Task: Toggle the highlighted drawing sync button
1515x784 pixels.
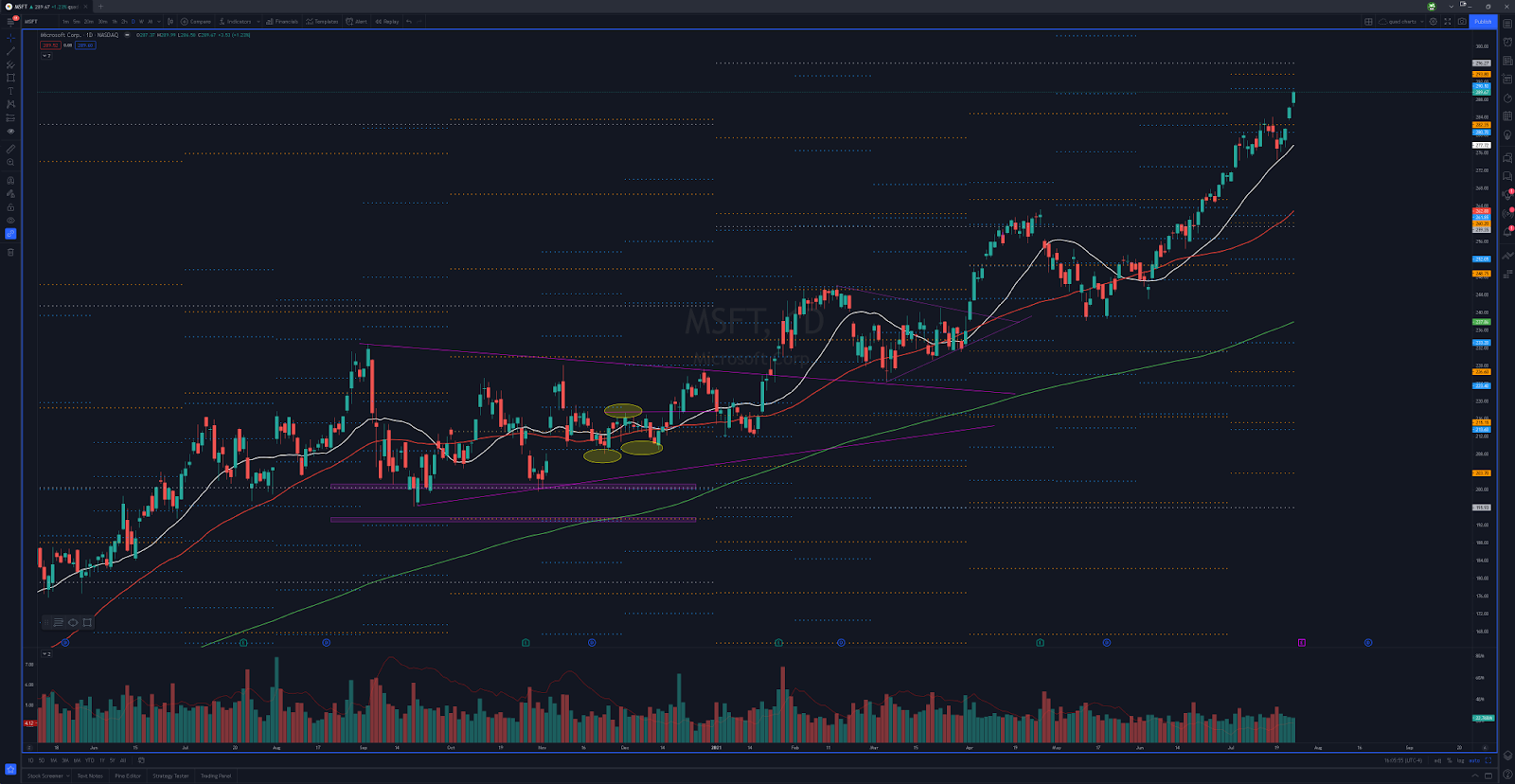Action: point(10,233)
